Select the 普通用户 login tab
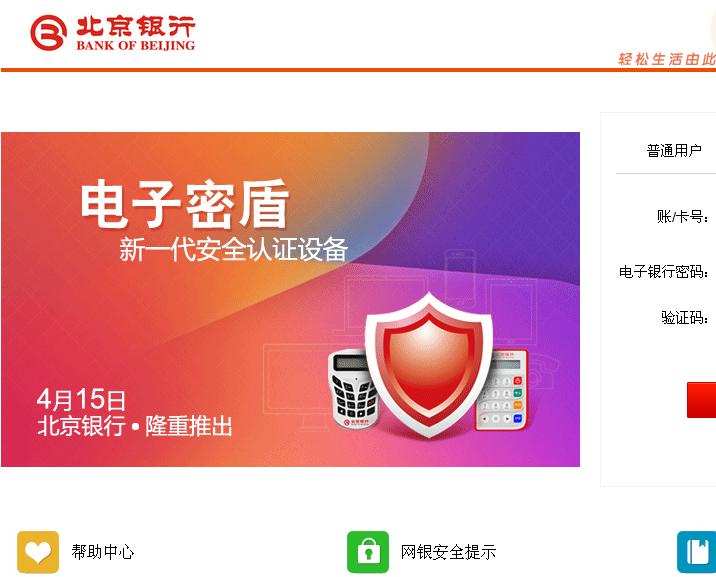The width and height of the screenshot is (716, 577). (x=674, y=151)
